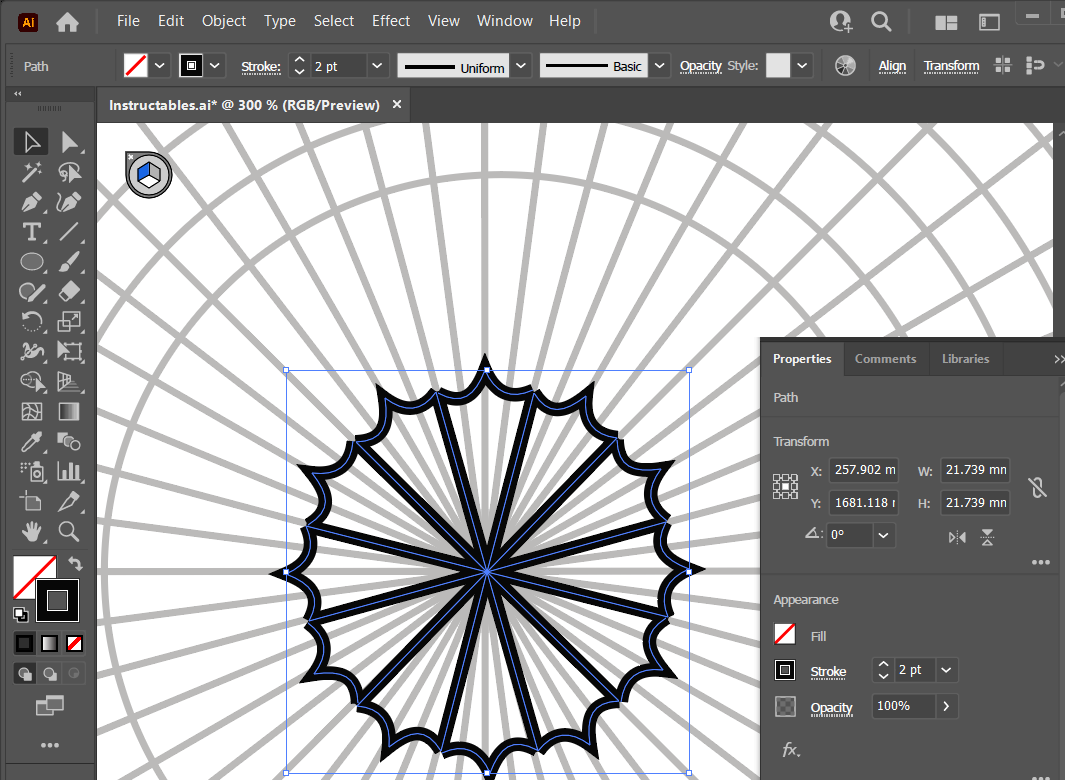This screenshot has height=780, width=1065.
Task: Switch to the Libraries tab
Action: pos(965,359)
